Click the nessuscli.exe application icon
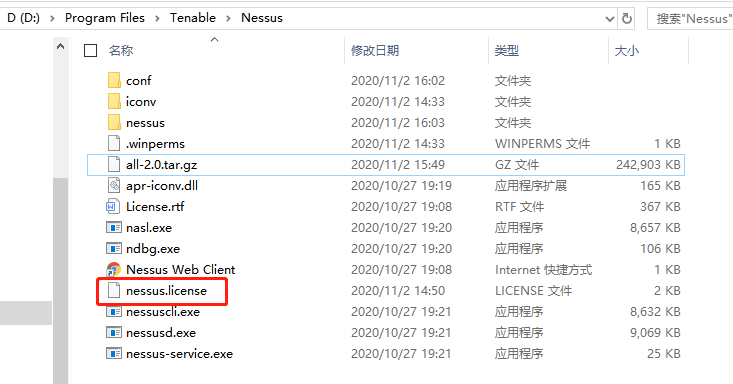733x384 pixels. pyautogui.click(x=114, y=312)
